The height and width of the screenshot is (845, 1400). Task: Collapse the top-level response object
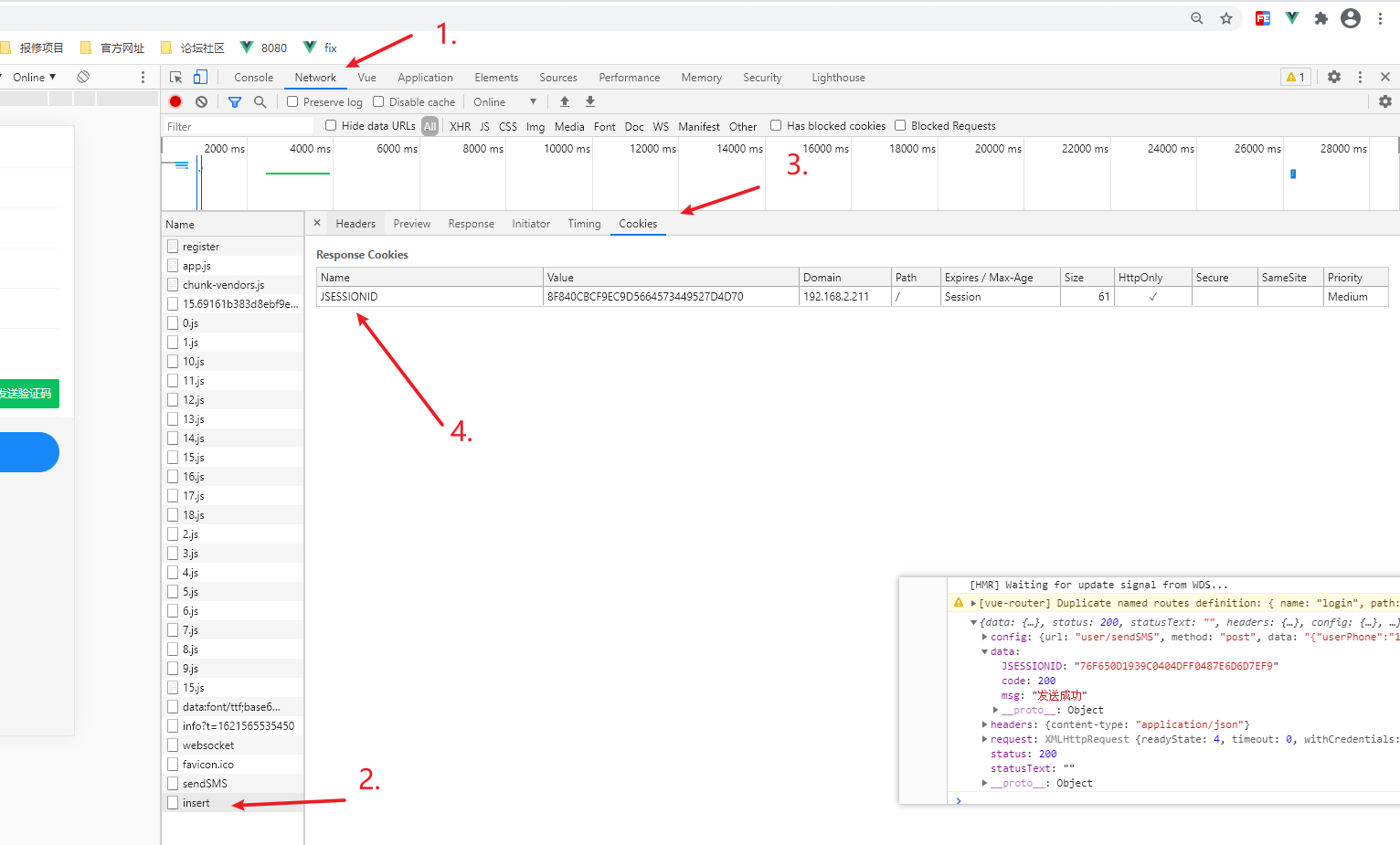(973, 622)
